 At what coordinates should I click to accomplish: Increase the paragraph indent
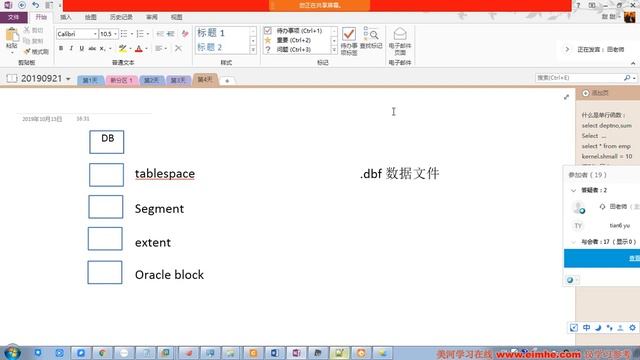click(x=171, y=34)
